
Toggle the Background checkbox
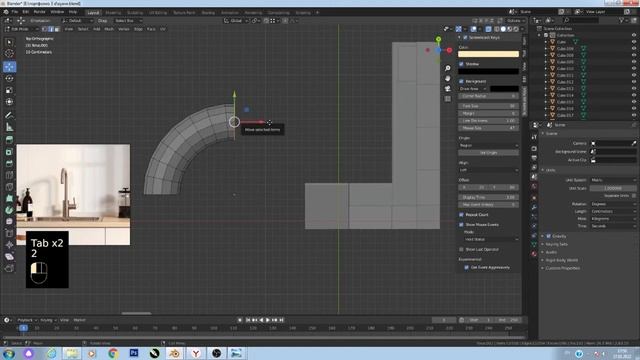click(461, 81)
